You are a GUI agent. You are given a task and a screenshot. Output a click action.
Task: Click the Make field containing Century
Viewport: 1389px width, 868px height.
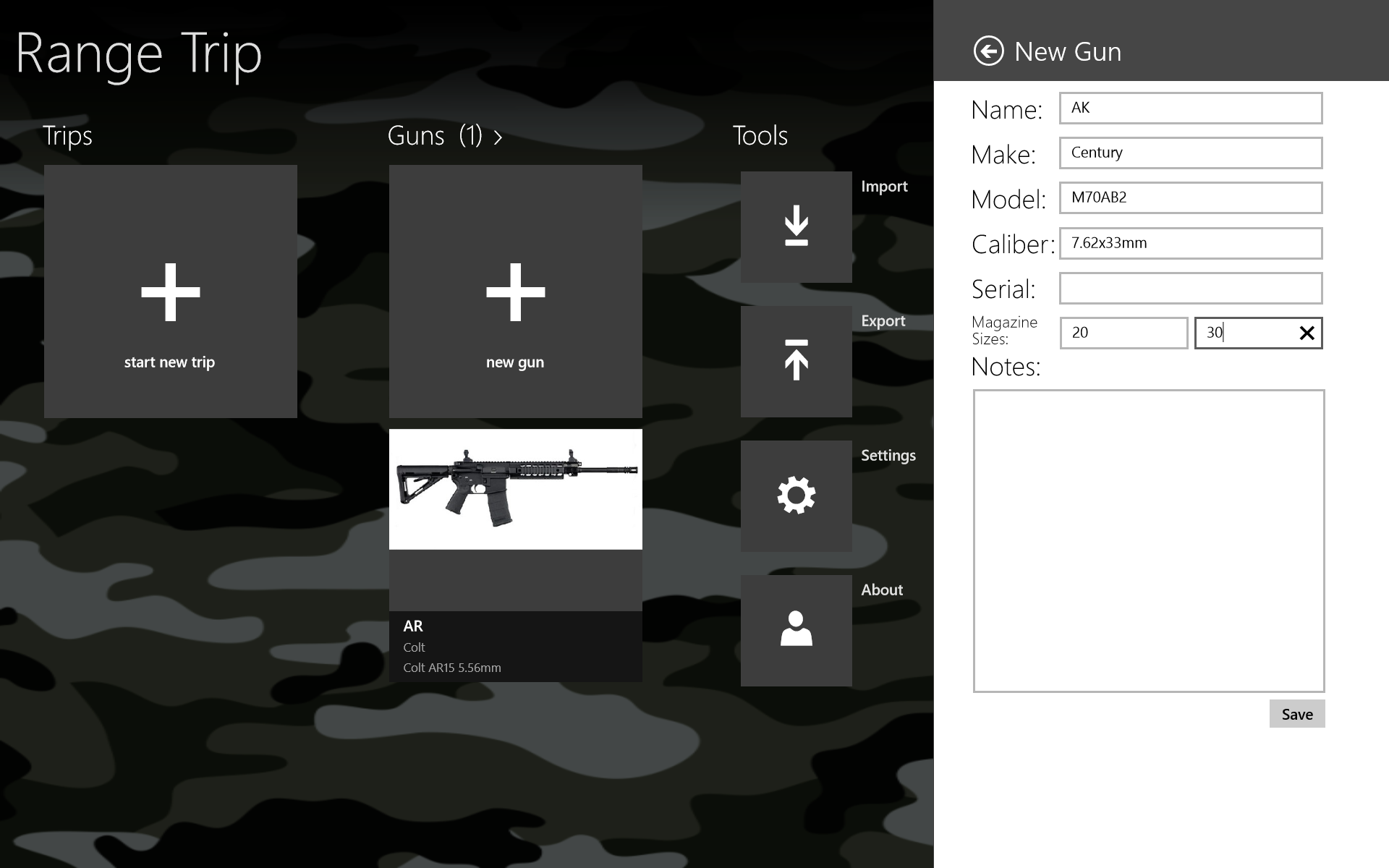1191,153
